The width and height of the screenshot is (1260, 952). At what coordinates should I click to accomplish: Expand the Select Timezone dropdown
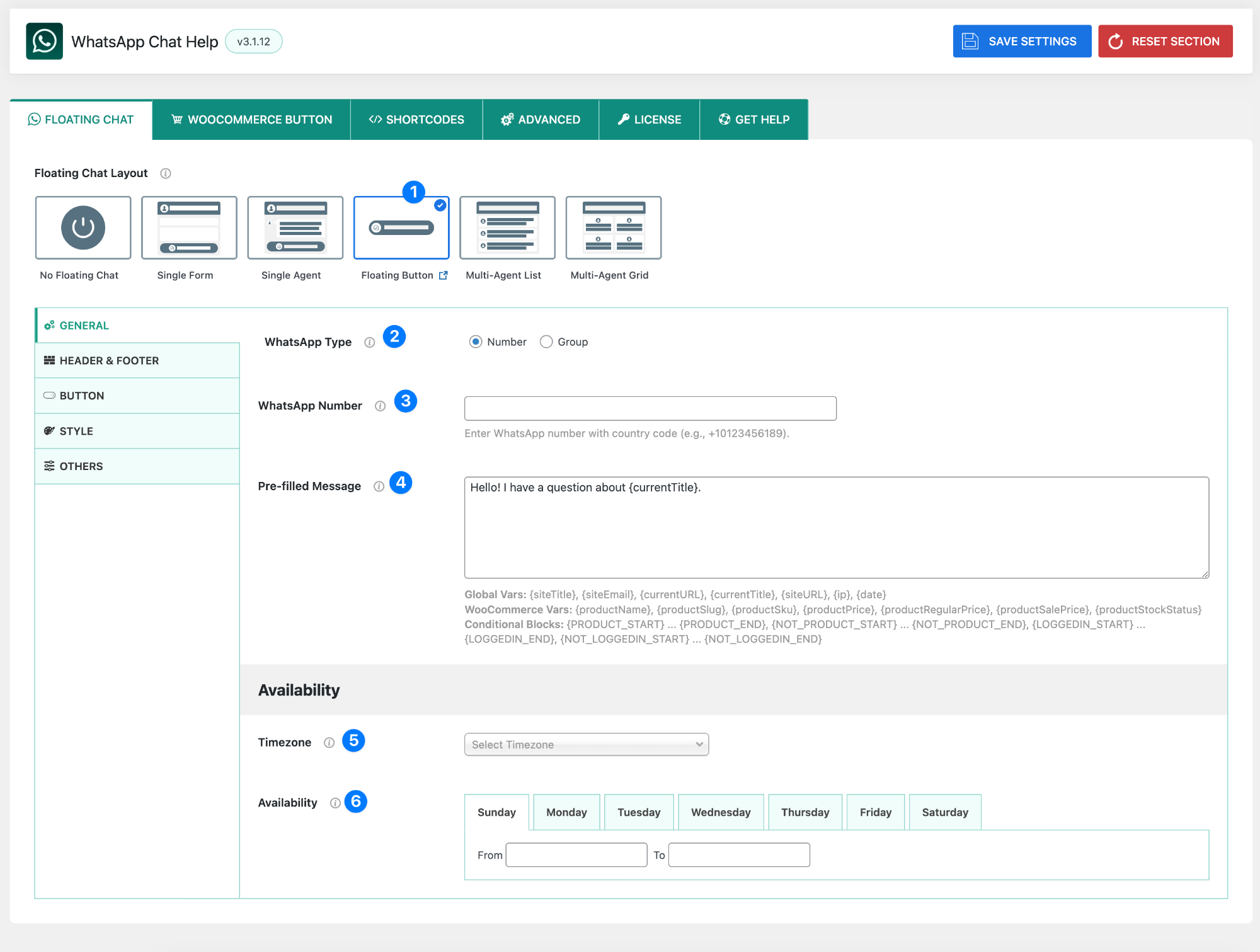coord(586,744)
